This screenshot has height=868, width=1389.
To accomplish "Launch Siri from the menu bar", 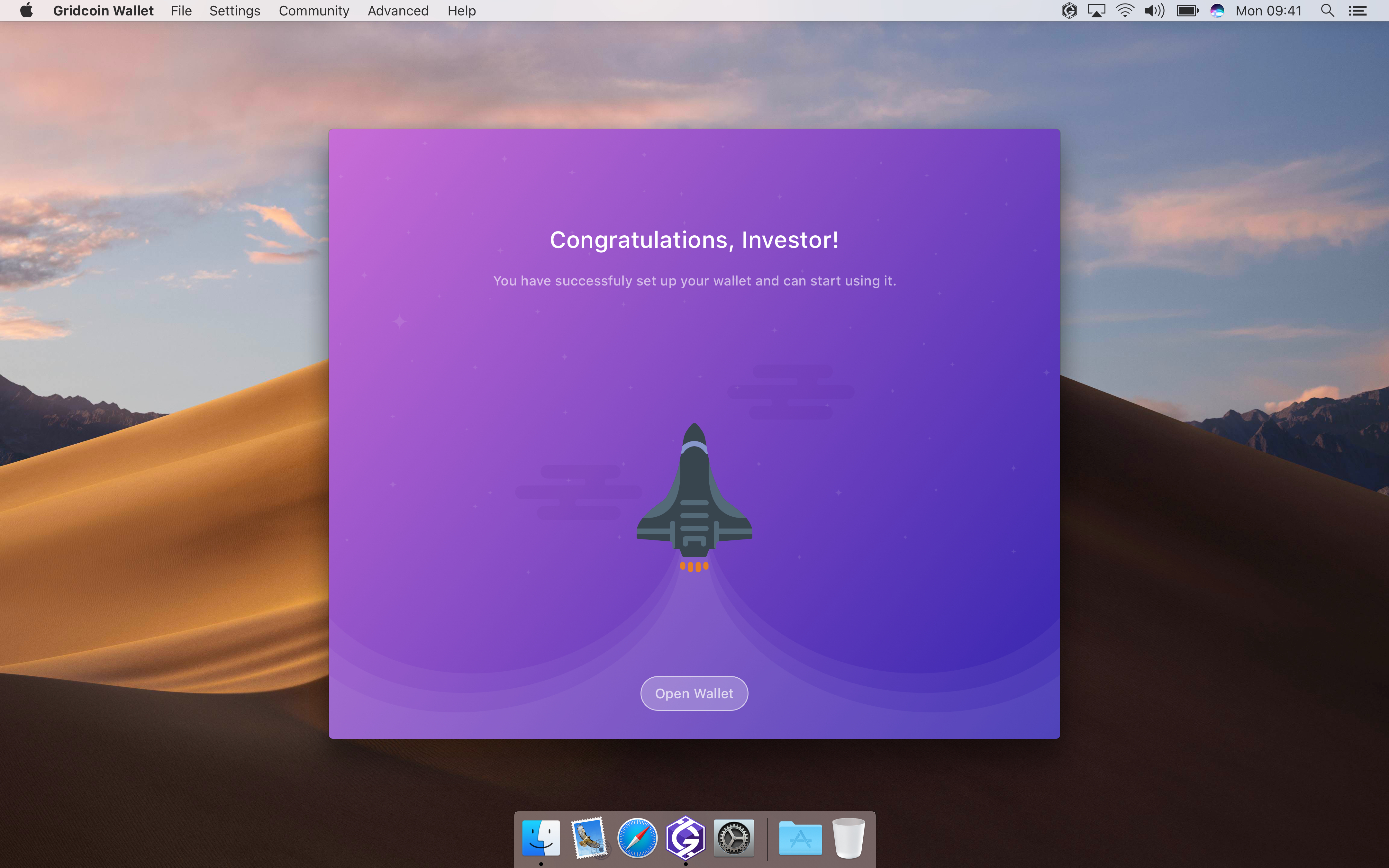I will 1217,10.
